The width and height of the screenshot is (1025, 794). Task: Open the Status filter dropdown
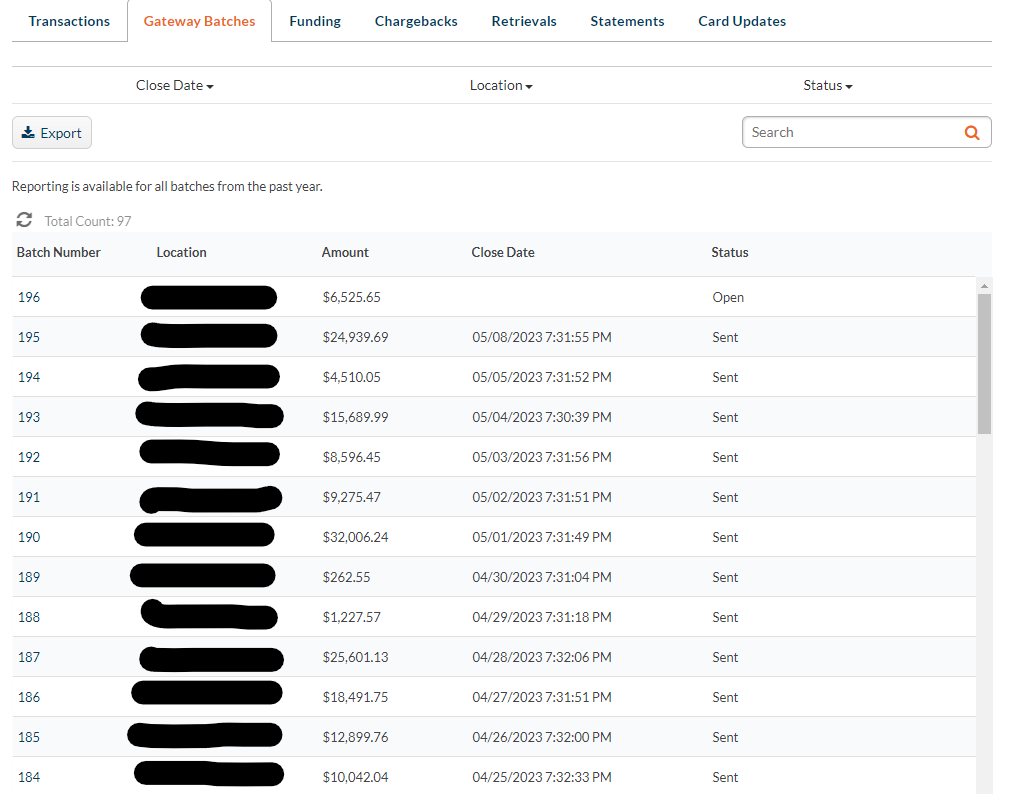click(828, 86)
